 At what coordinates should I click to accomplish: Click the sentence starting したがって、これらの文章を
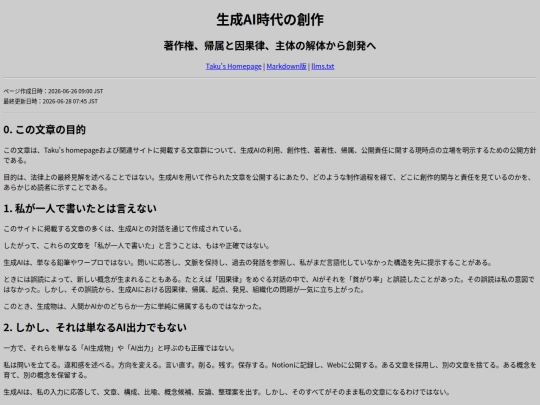pyautogui.click(x=137, y=246)
